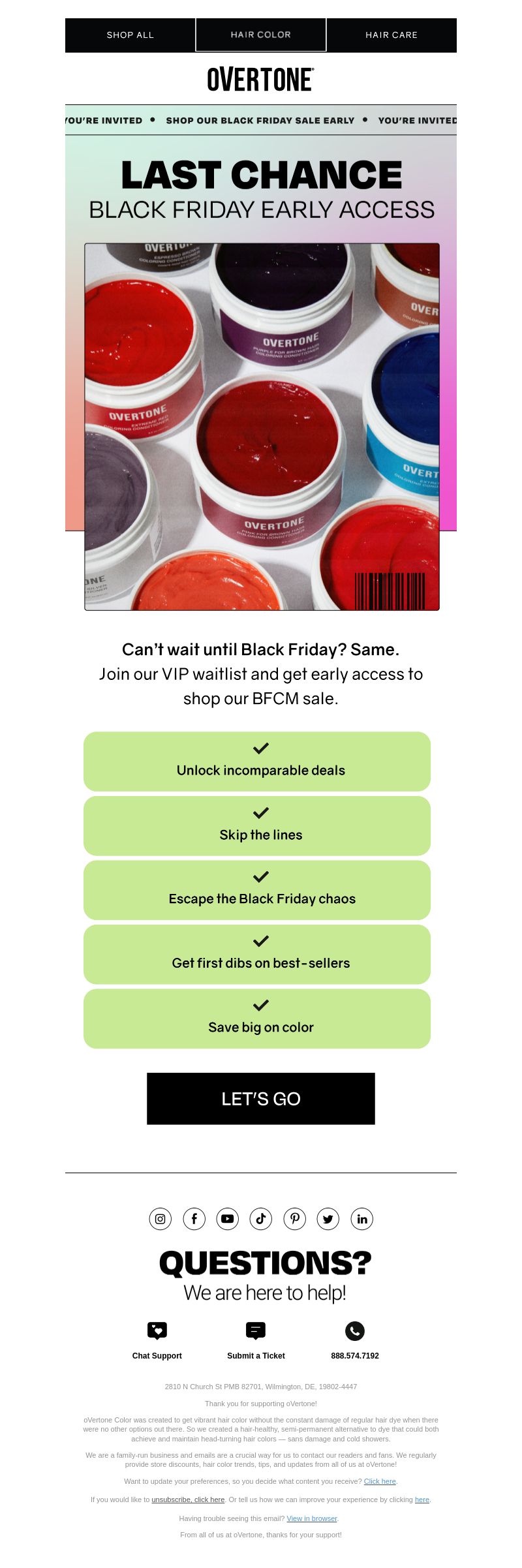Image resolution: width=522 pixels, height=1568 pixels.
Task: Open the YouTube social icon
Action: [227, 1218]
